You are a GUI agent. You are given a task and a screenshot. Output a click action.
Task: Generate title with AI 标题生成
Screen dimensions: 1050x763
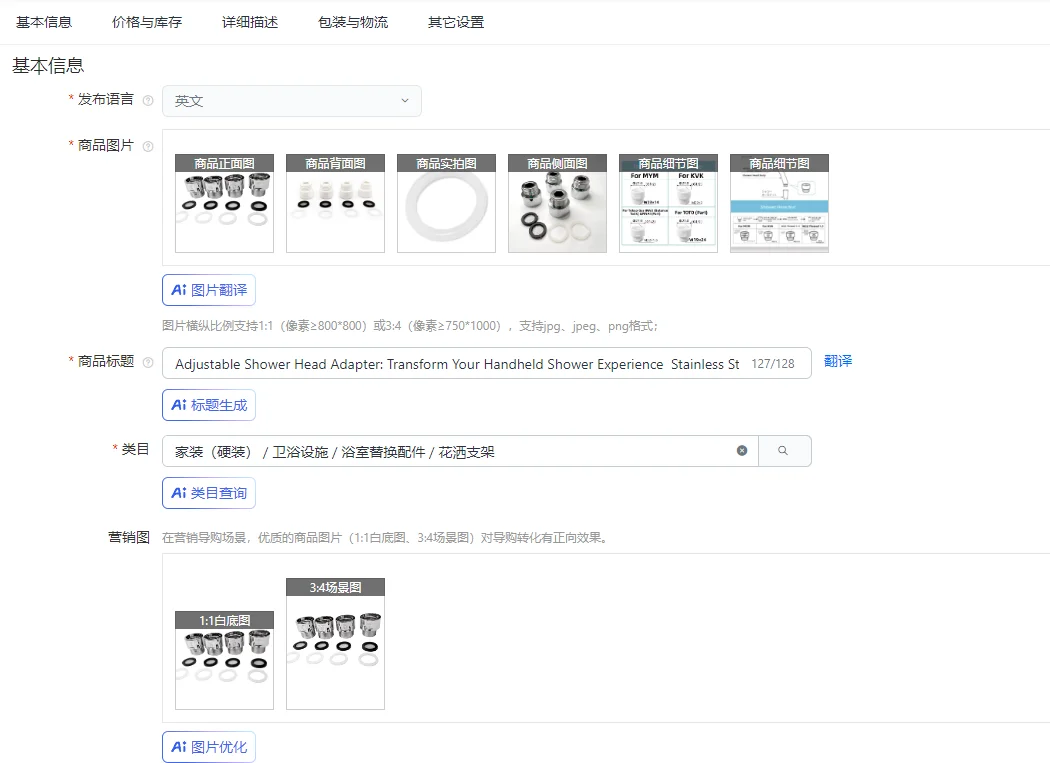pyautogui.click(x=209, y=405)
